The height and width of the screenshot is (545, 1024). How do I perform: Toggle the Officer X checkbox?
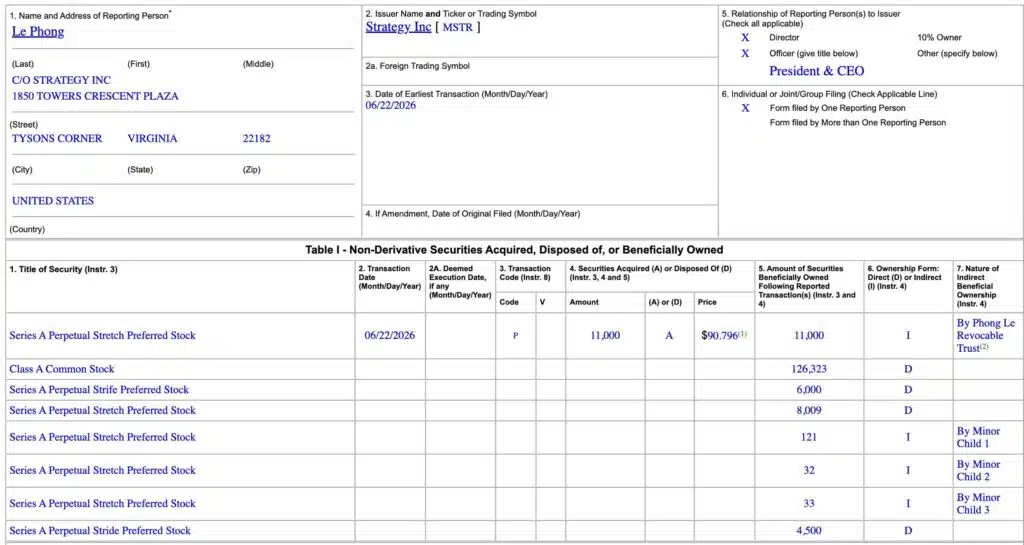(745, 54)
